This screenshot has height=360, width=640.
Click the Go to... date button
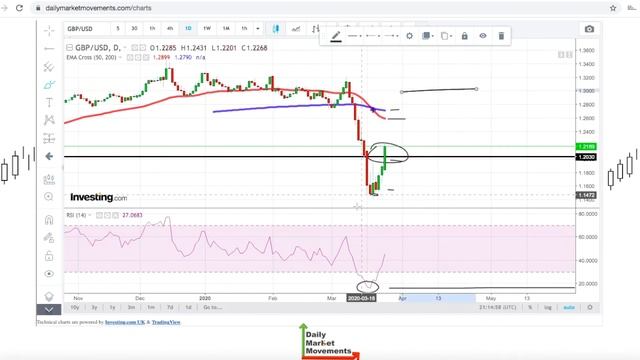pos(213,307)
